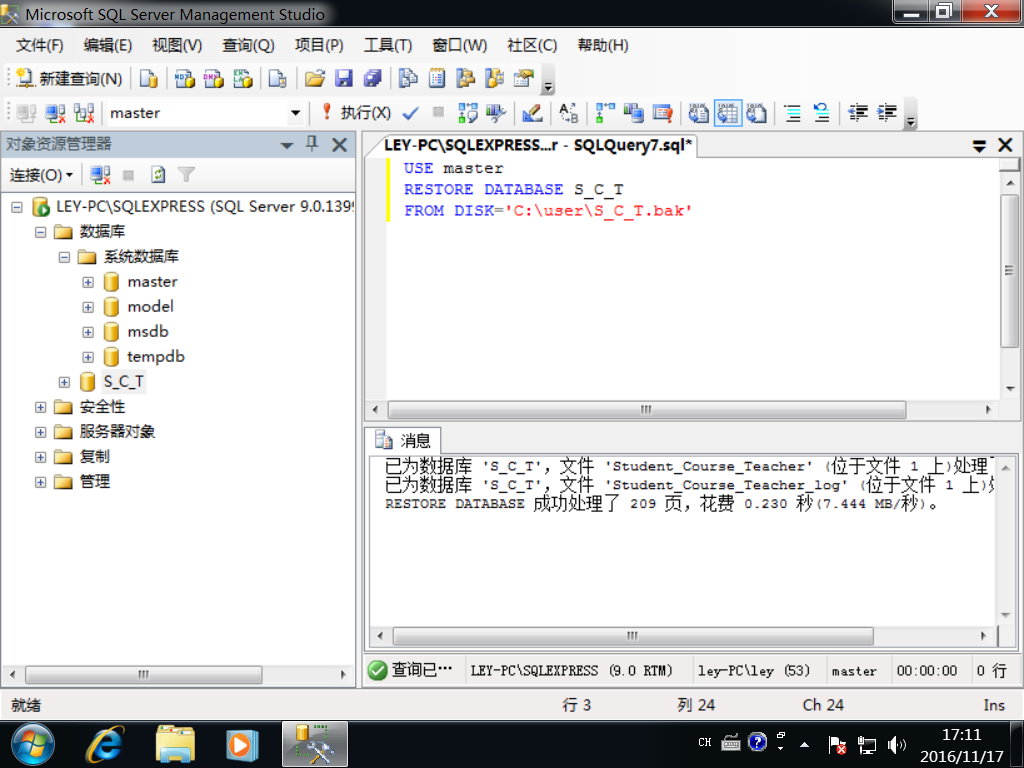Screen dimensions: 1024x768
Task: Open the 查询(Q) menu
Action: coord(248,45)
